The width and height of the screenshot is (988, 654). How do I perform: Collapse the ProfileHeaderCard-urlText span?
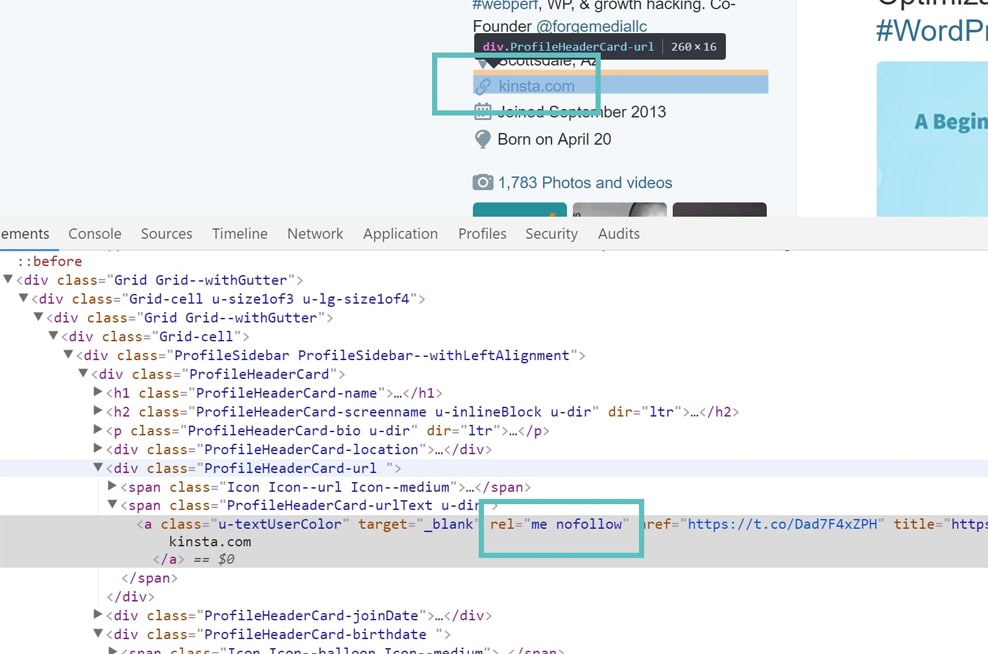pos(112,505)
